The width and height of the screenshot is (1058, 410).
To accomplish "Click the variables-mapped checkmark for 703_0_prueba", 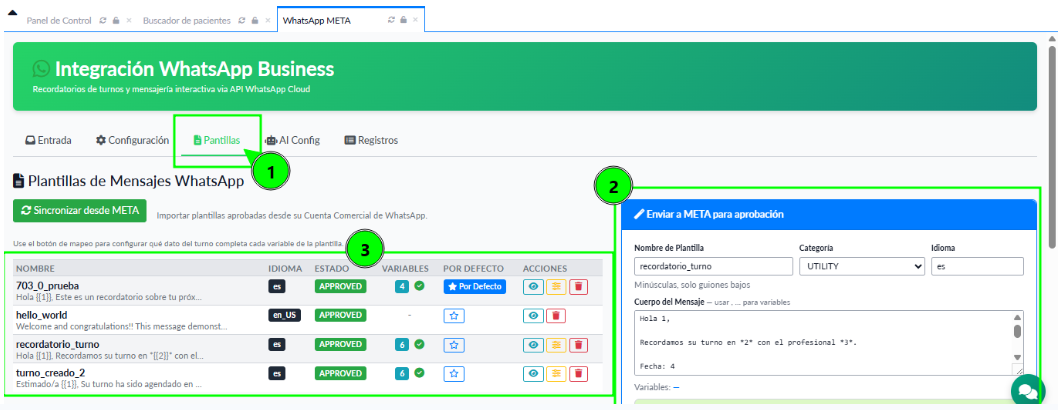I will coord(419,286).
